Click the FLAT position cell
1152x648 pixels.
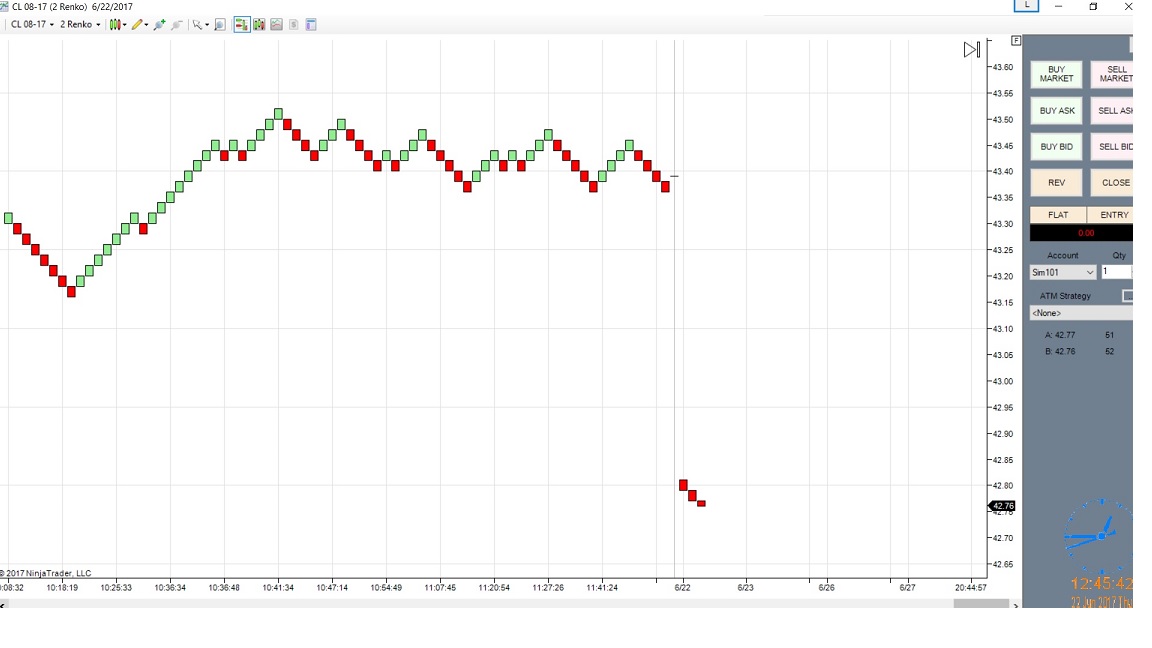[1058, 215]
